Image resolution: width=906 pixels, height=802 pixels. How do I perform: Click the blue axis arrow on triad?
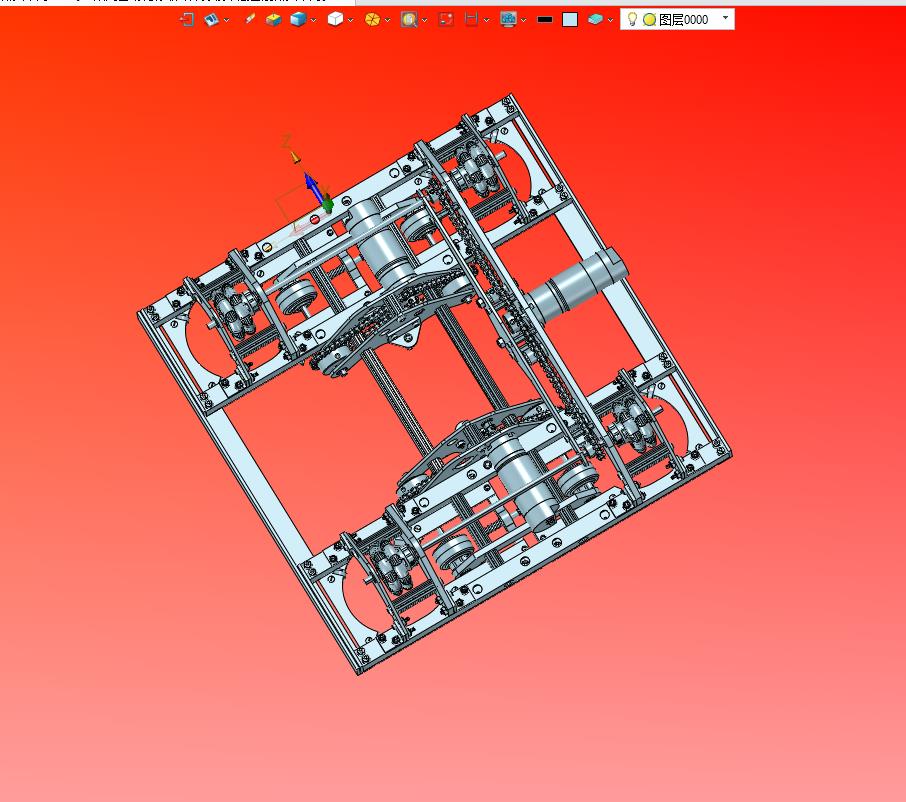[x=313, y=186]
